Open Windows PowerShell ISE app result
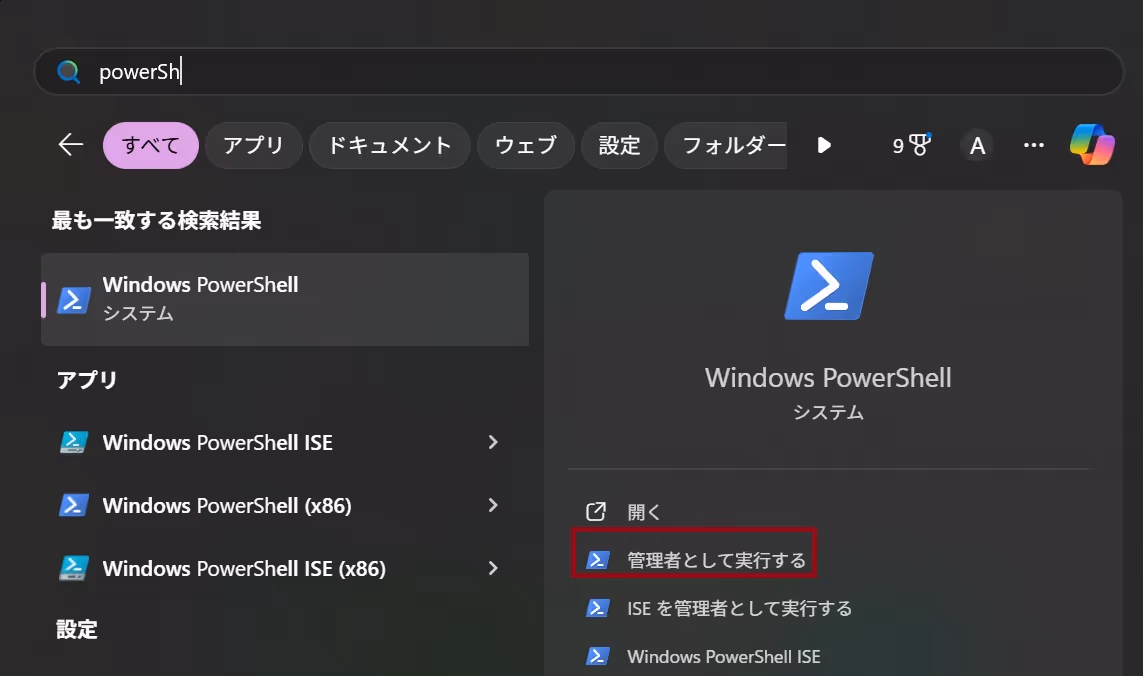 pos(285,442)
